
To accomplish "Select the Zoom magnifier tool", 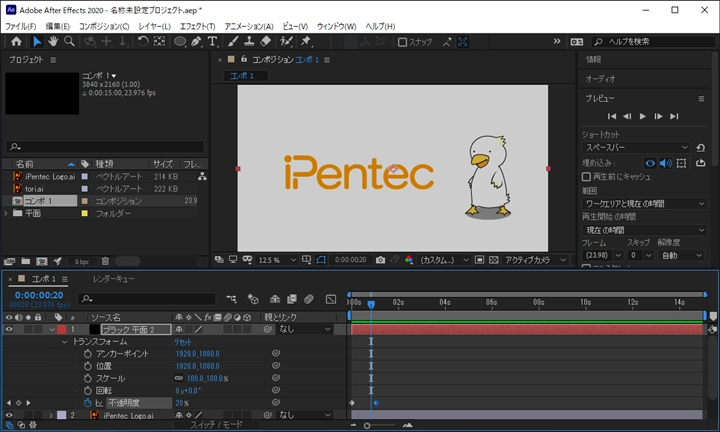I will (x=69, y=42).
